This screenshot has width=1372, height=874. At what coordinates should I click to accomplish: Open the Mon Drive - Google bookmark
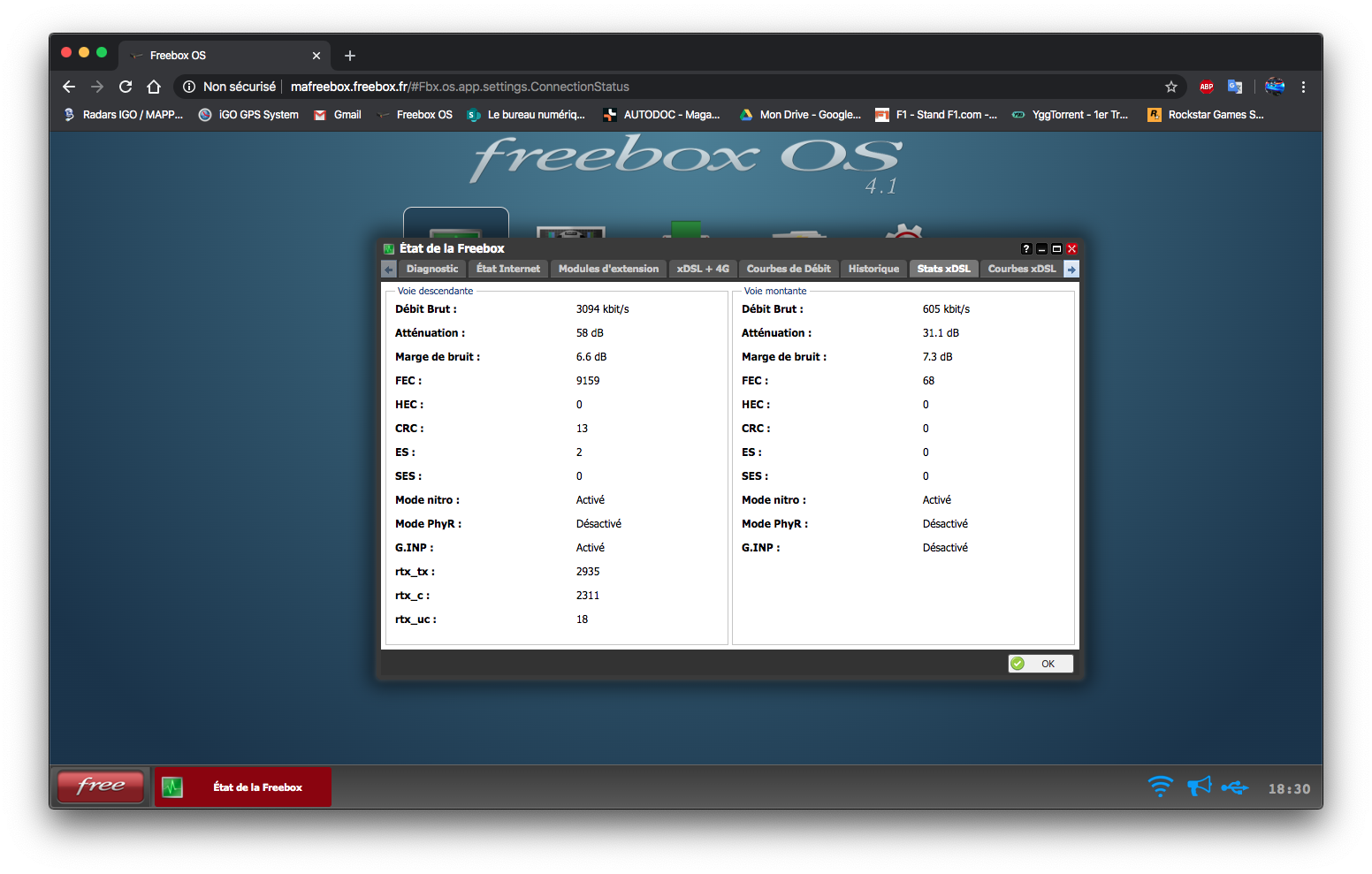800,115
